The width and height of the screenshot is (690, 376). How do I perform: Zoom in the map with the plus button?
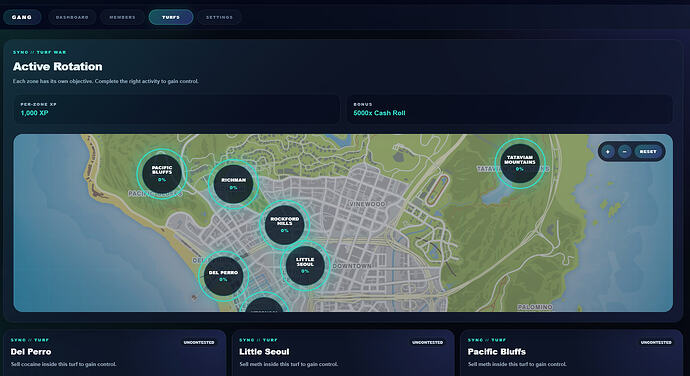[608, 151]
